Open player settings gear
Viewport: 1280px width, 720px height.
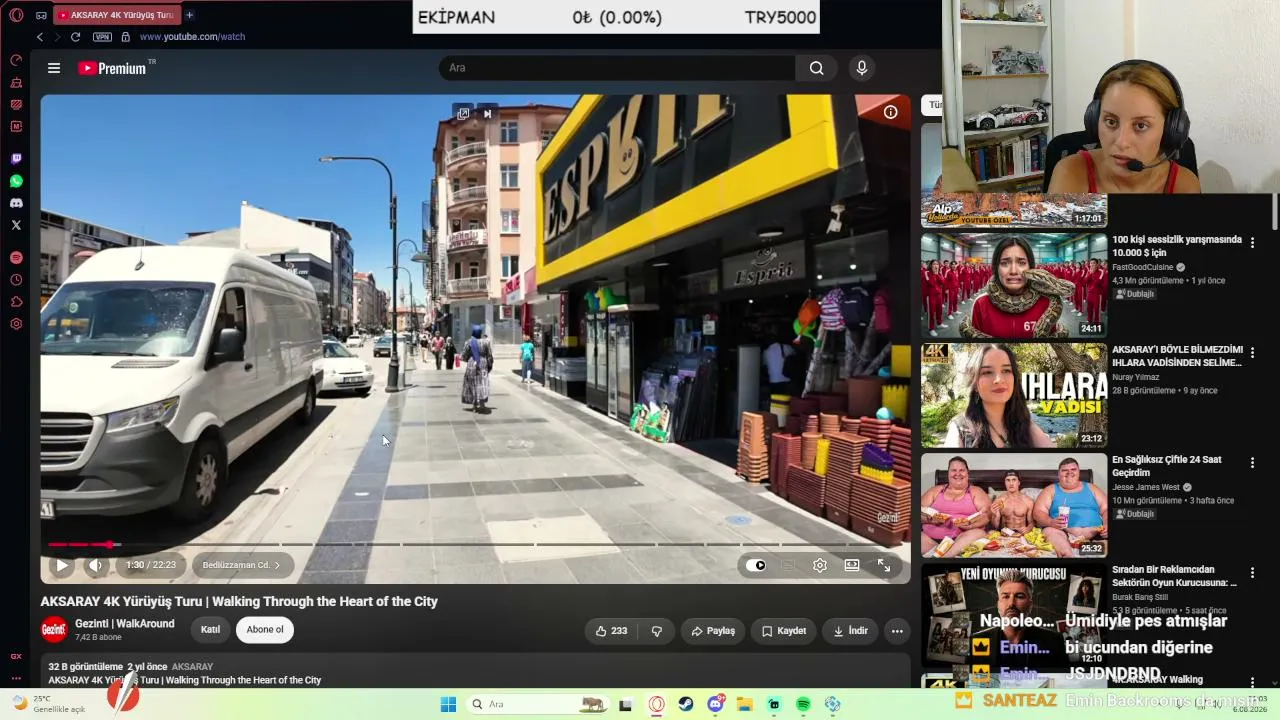820,565
